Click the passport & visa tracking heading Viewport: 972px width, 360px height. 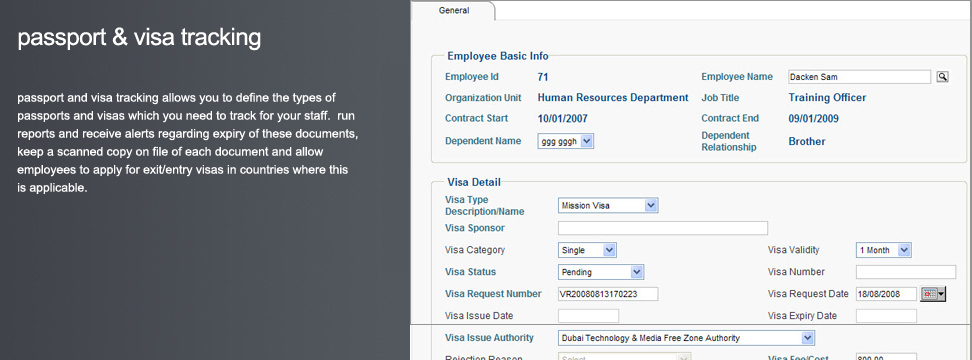(139, 38)
